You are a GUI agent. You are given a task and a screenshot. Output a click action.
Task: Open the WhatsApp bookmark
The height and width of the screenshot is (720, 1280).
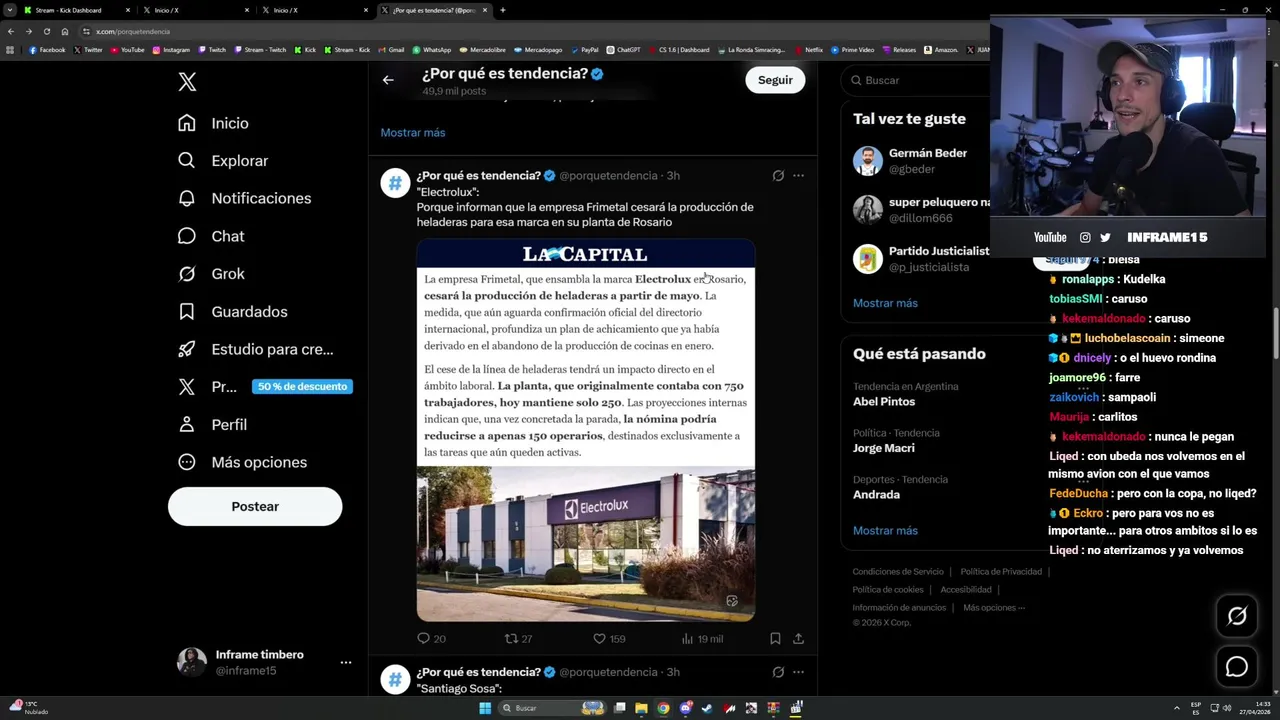click(431, 50)
